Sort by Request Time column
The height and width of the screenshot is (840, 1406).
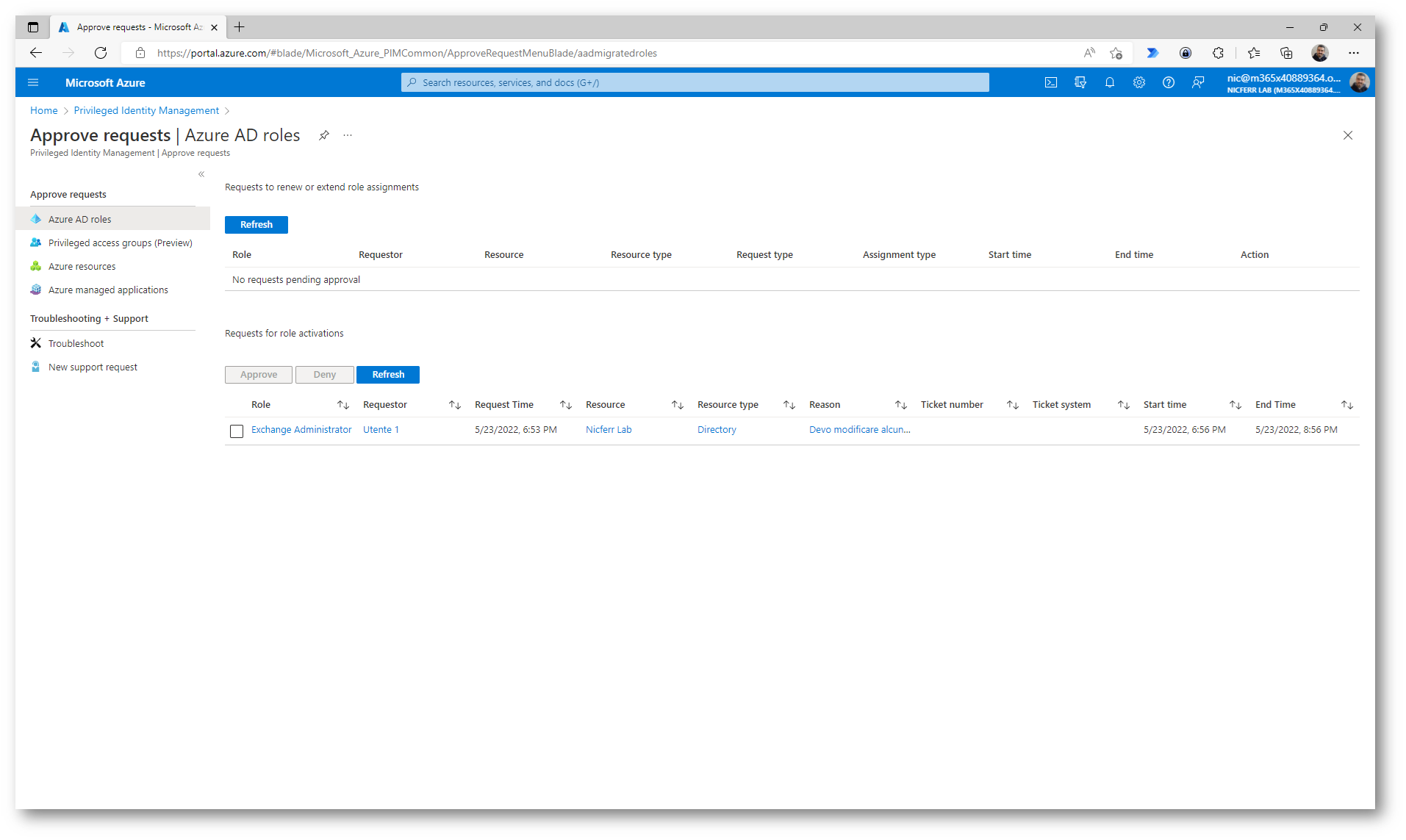(566, 405)
